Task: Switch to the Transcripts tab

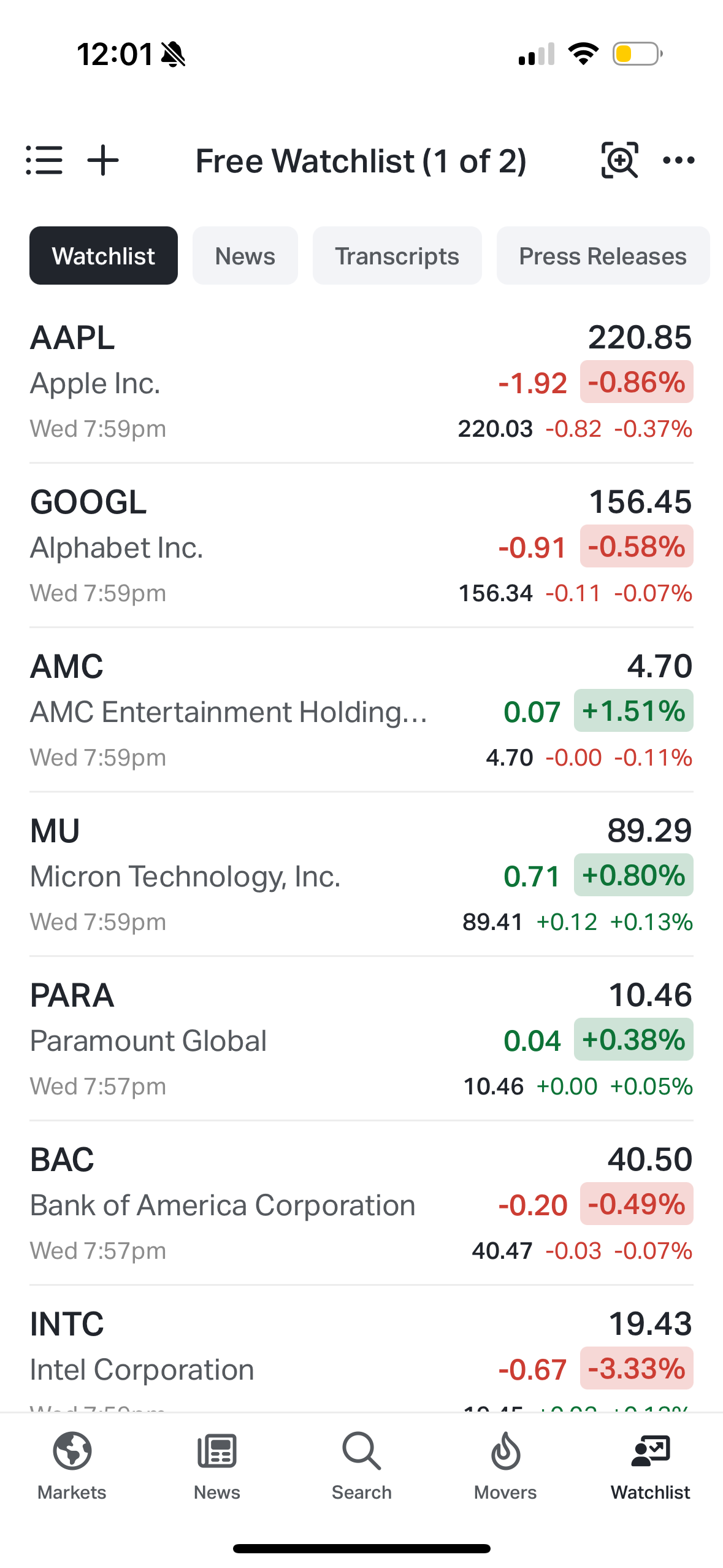Action: pos(397,256)
